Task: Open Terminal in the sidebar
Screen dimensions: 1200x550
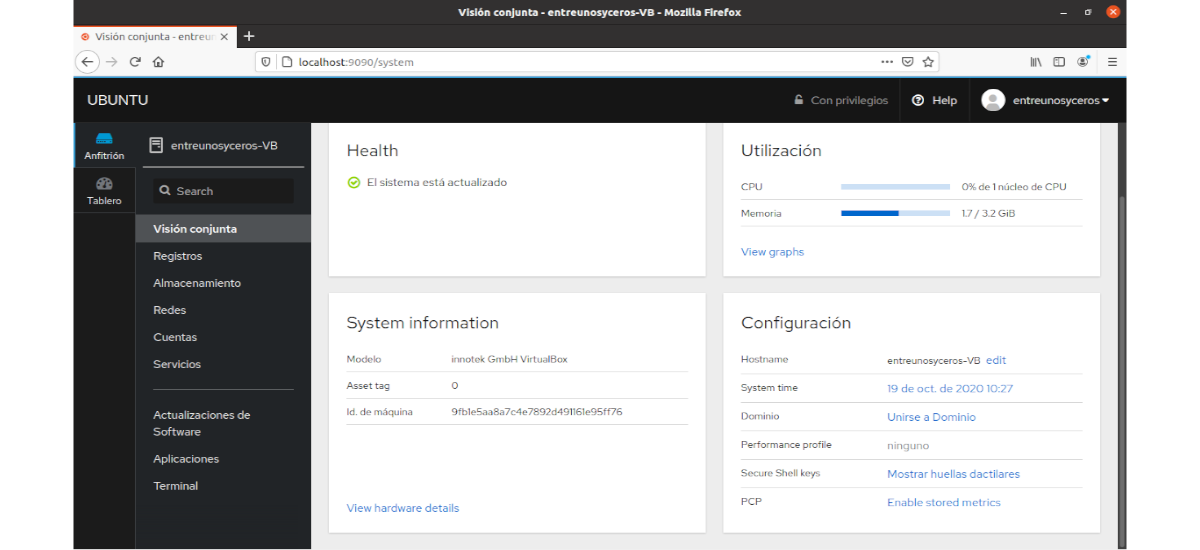Action: point(223,486)
